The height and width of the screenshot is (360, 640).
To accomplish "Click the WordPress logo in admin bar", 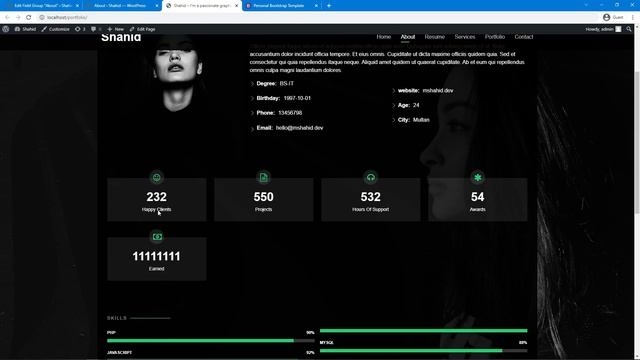I will 6,29.
